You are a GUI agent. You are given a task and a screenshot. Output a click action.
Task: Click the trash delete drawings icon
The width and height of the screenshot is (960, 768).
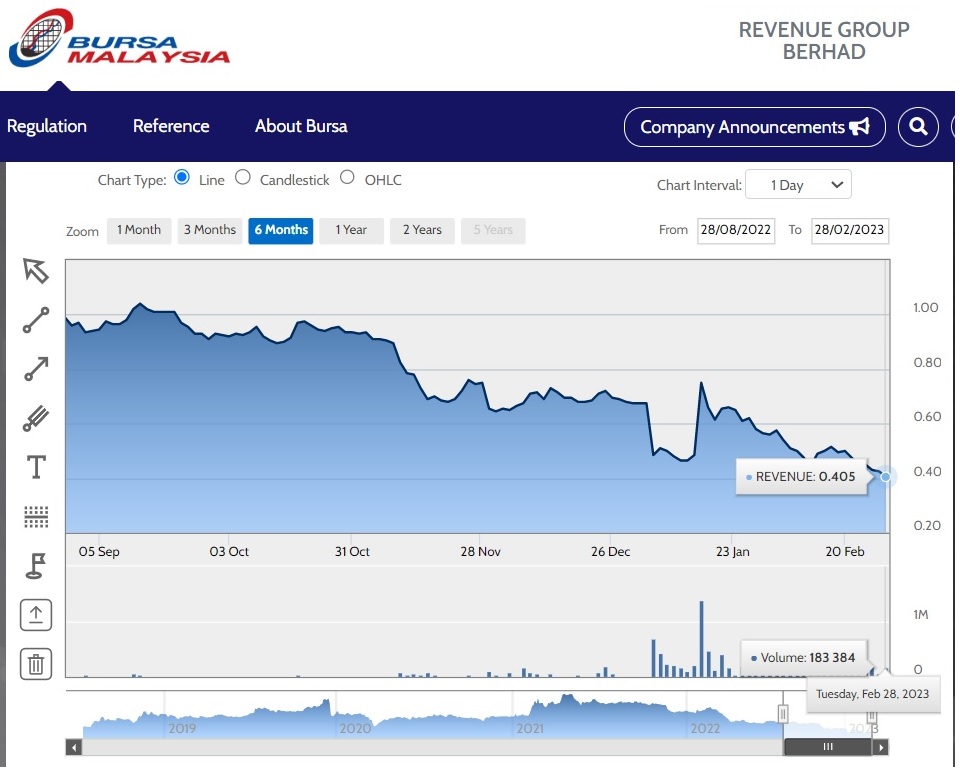36,664
